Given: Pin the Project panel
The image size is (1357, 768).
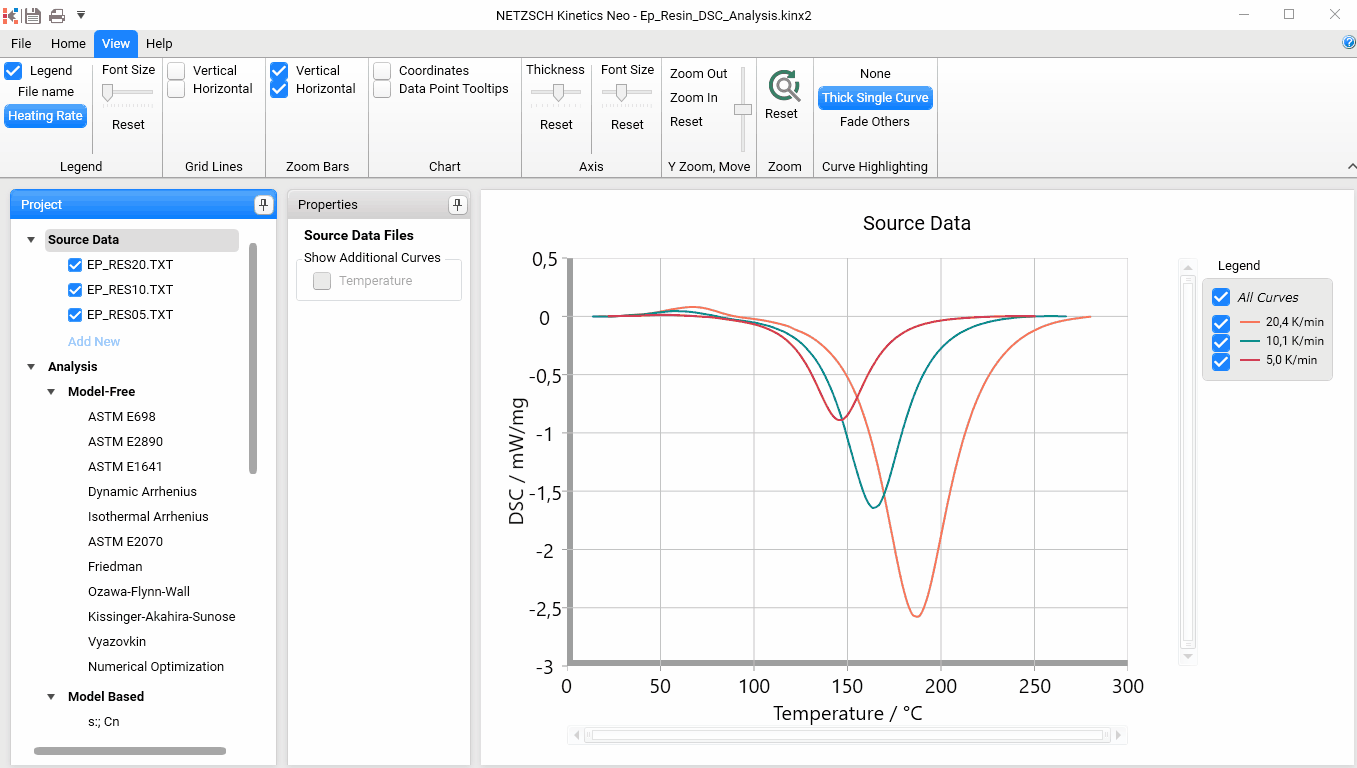Looking at the screenshot, I should pos(263,205).
